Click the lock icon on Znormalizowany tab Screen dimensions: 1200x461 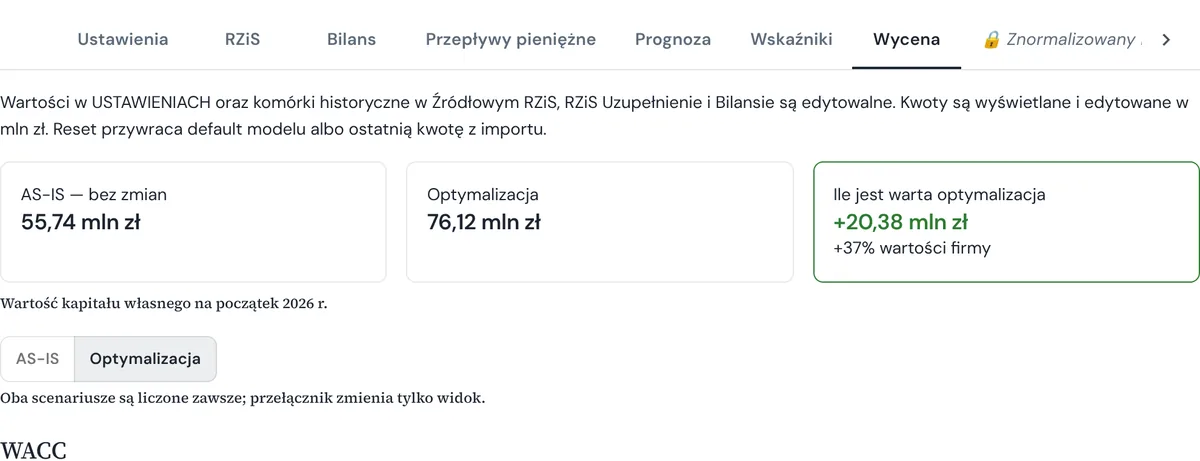click(x=991, y=40)
